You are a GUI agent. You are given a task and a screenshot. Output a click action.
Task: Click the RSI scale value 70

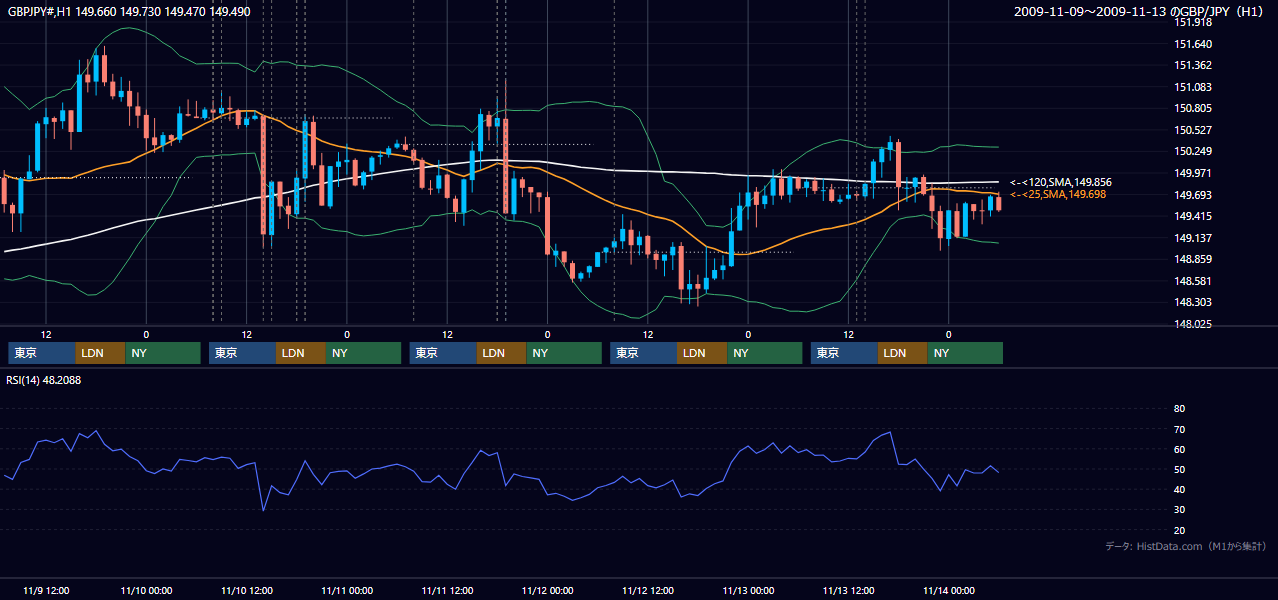[x=1179, y=429]
